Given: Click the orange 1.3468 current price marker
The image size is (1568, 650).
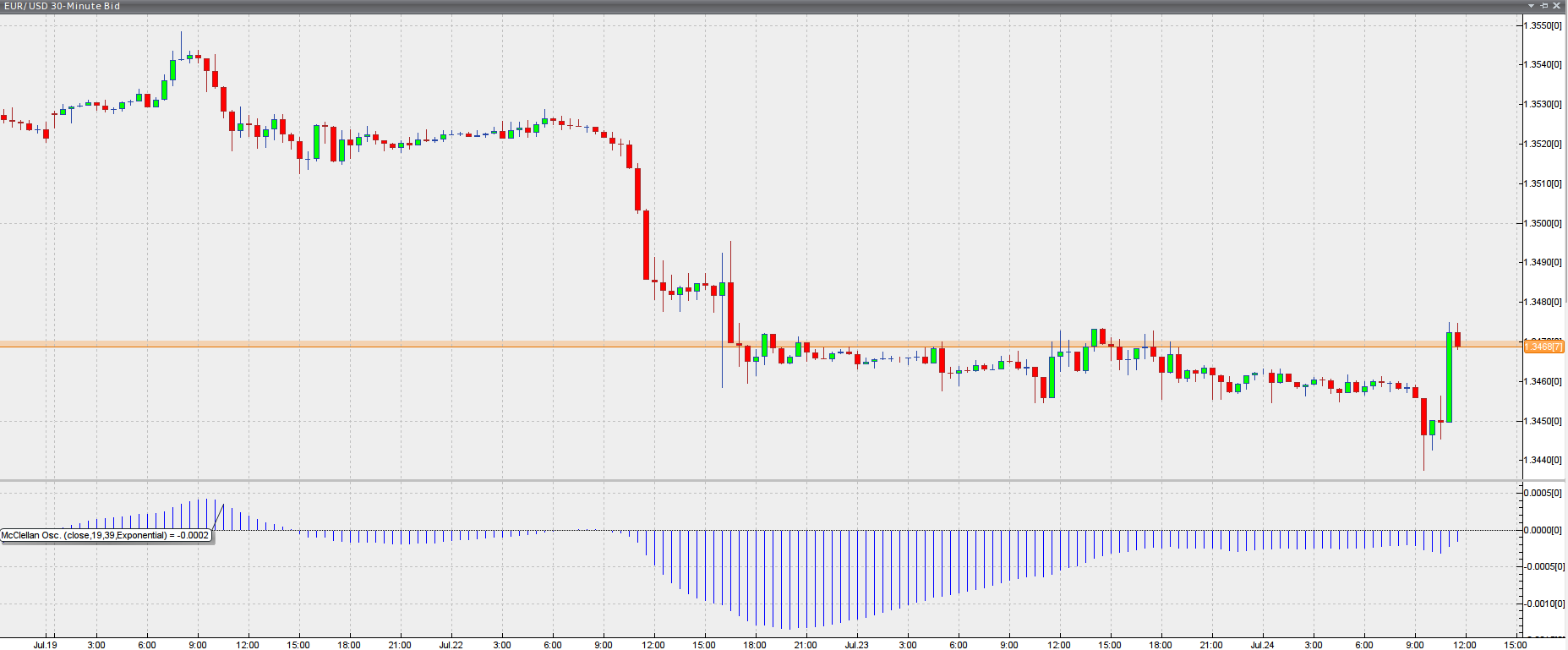Looking at the screenshot, I should pyautogui.click(x=1543, y=347).
